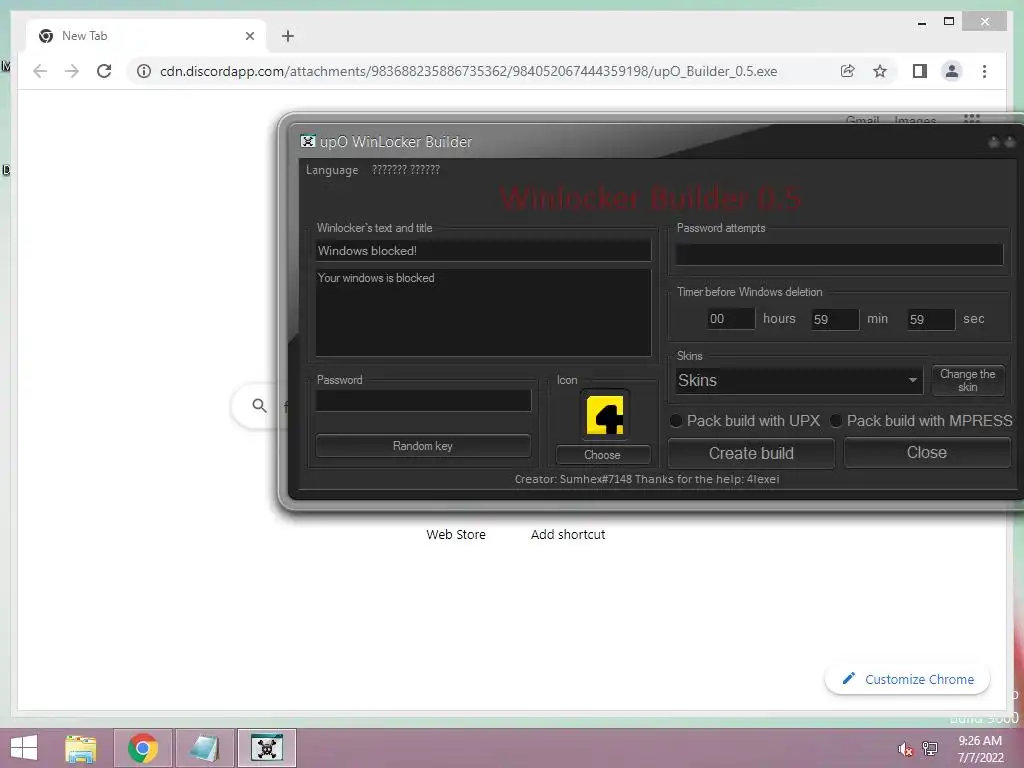The width and height of the screenshot is (1024, 768).
Task: Click the address bar URL
Action: click(x=468, y=71)
